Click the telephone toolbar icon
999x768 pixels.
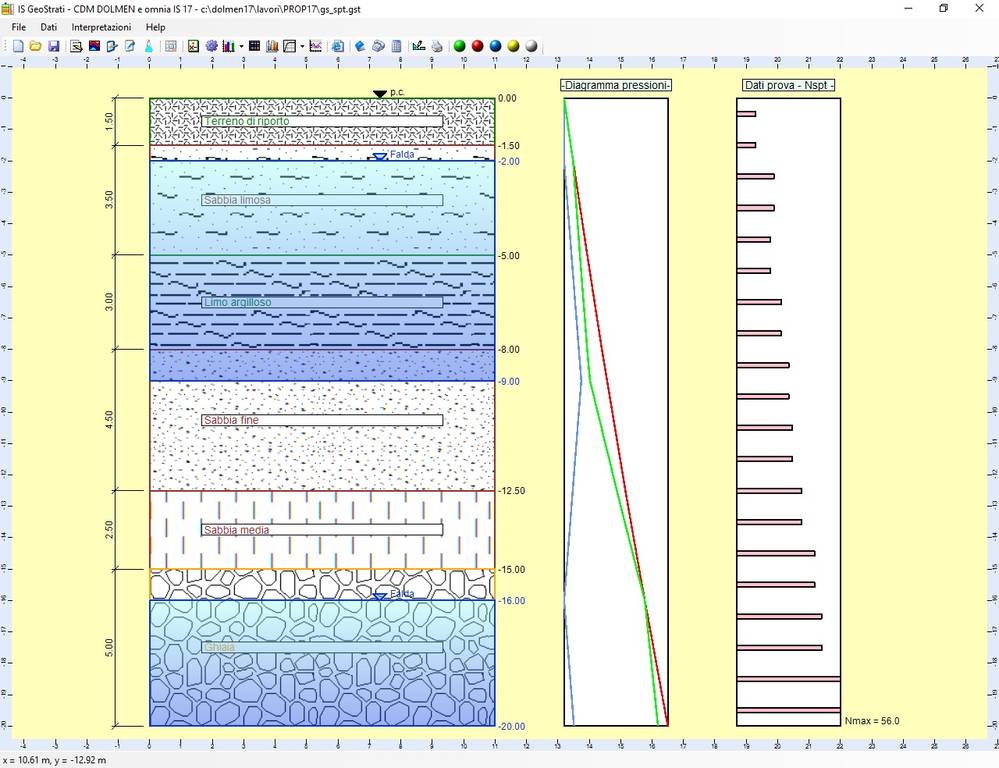pos(377,46)
